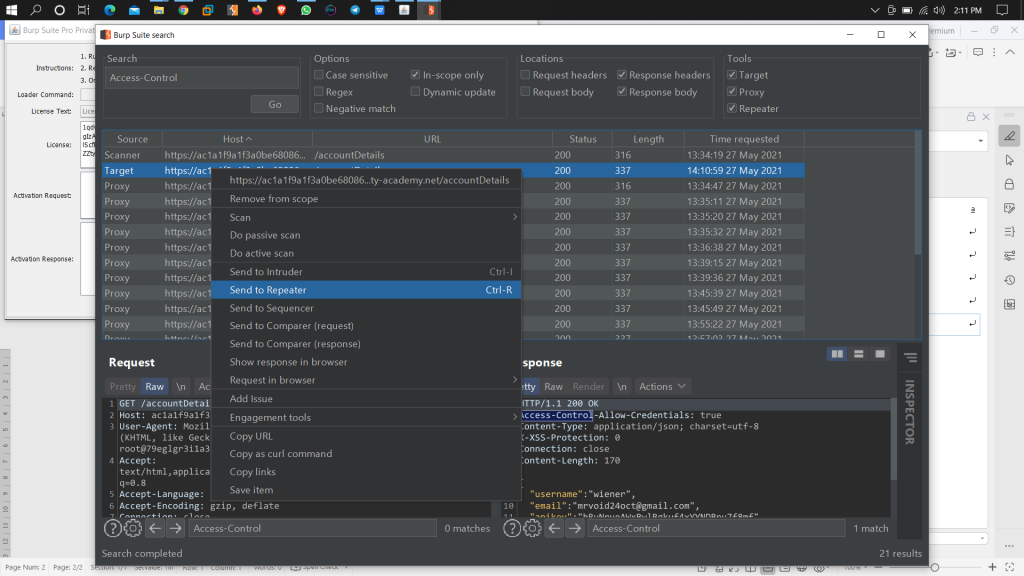Uncheck the Proxy tool checkbox

(732, 91)
